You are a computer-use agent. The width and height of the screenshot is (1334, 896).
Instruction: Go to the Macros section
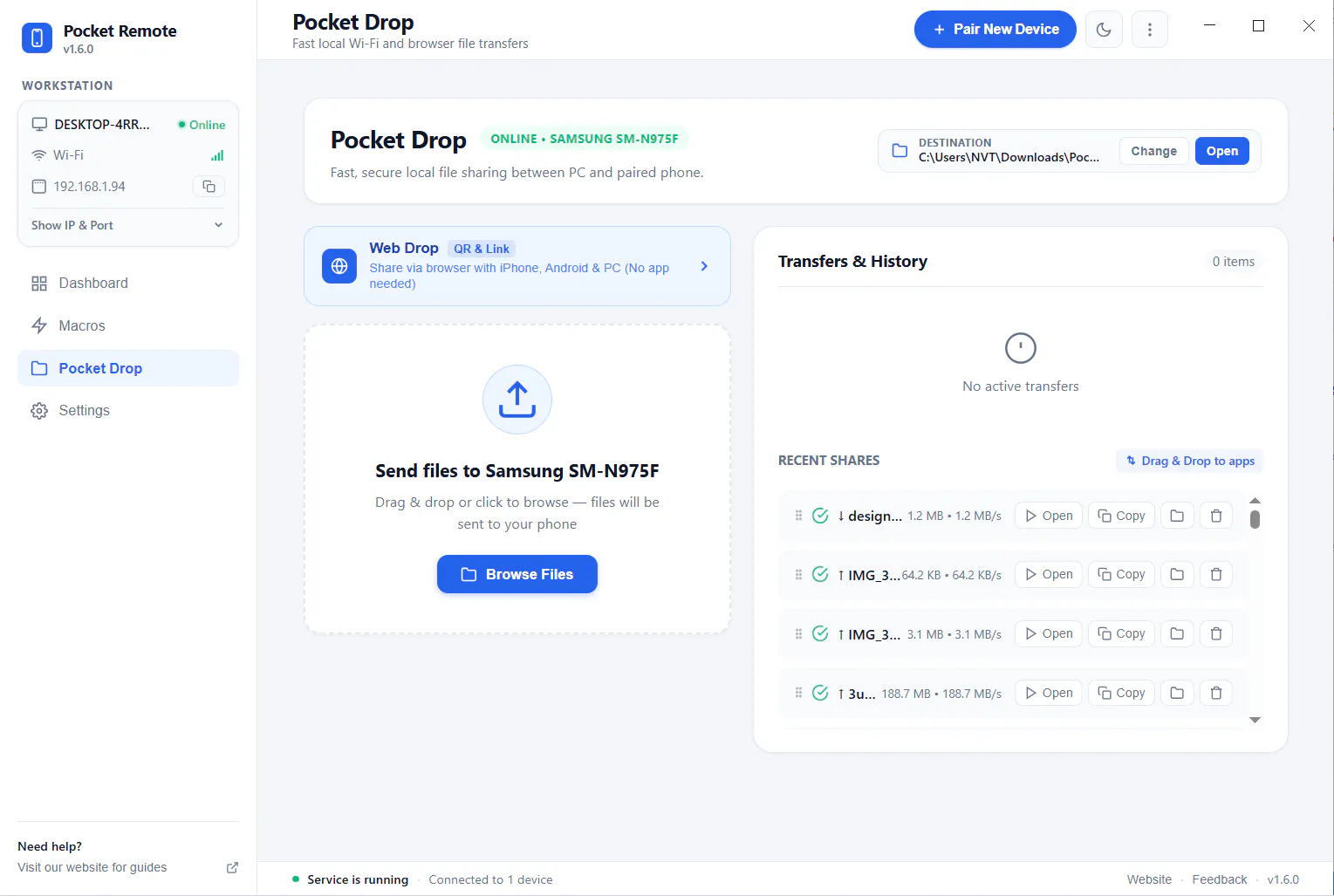point(127,325)
